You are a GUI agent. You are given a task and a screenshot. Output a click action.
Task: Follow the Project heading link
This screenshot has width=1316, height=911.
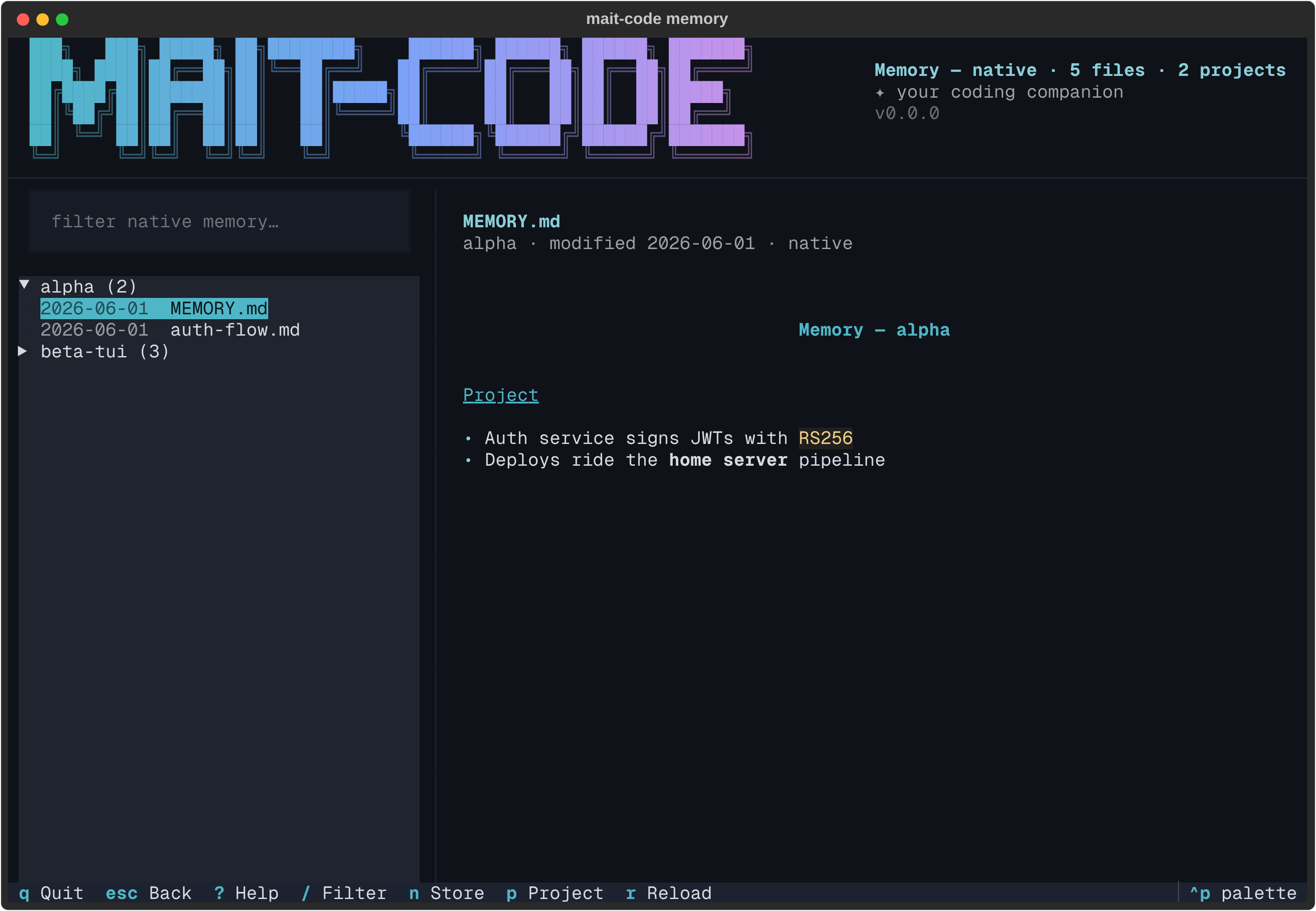[x=500, y=395]
